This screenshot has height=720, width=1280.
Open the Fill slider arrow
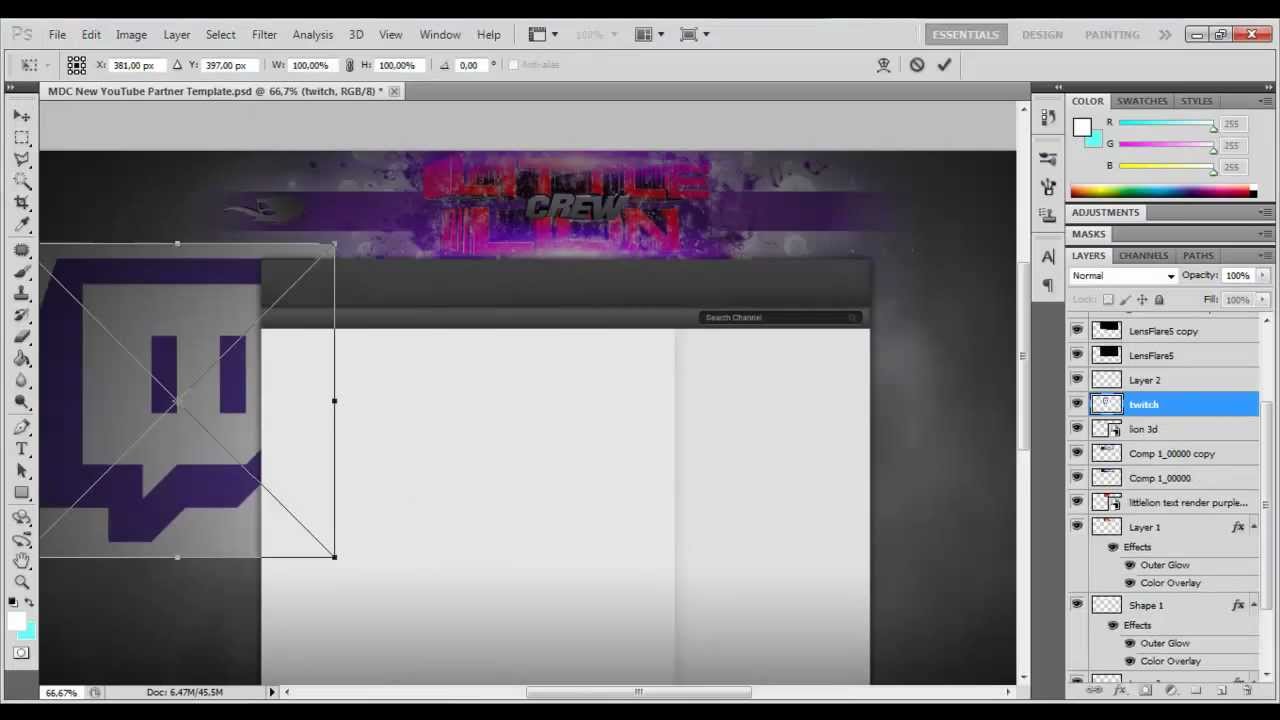tap(1263, 300)
